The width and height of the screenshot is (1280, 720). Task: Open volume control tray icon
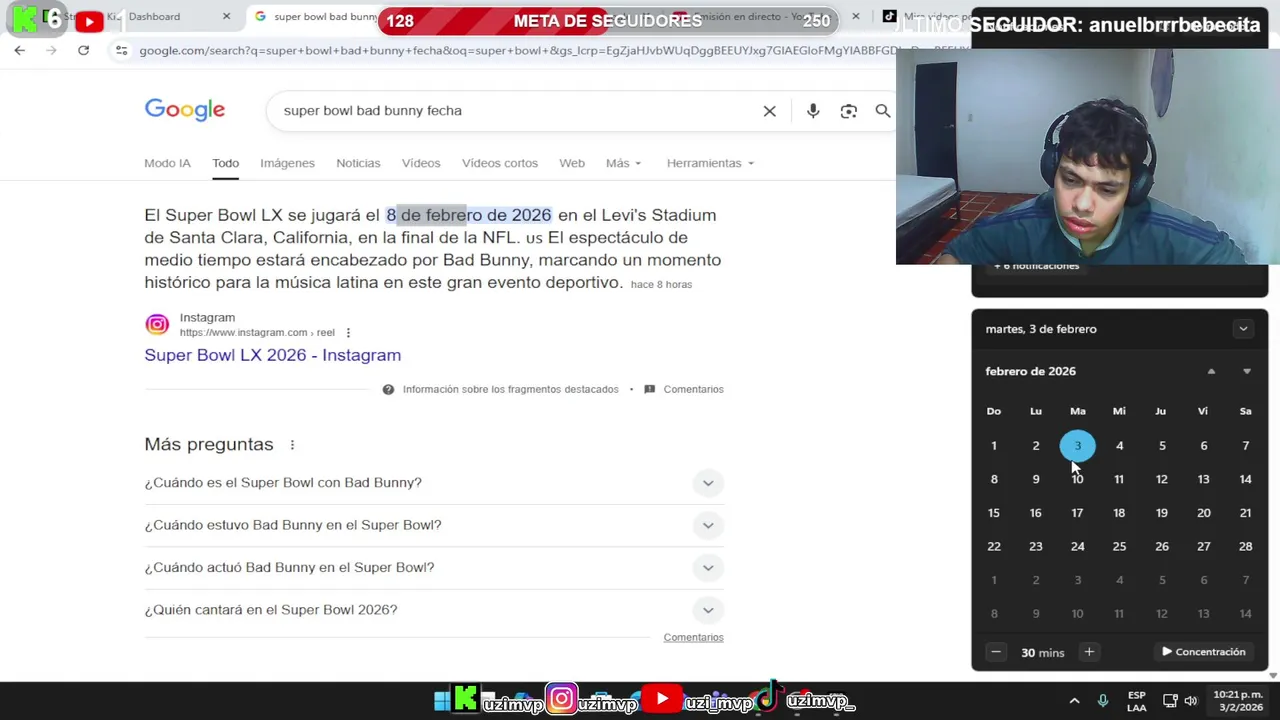(1190, 701)
